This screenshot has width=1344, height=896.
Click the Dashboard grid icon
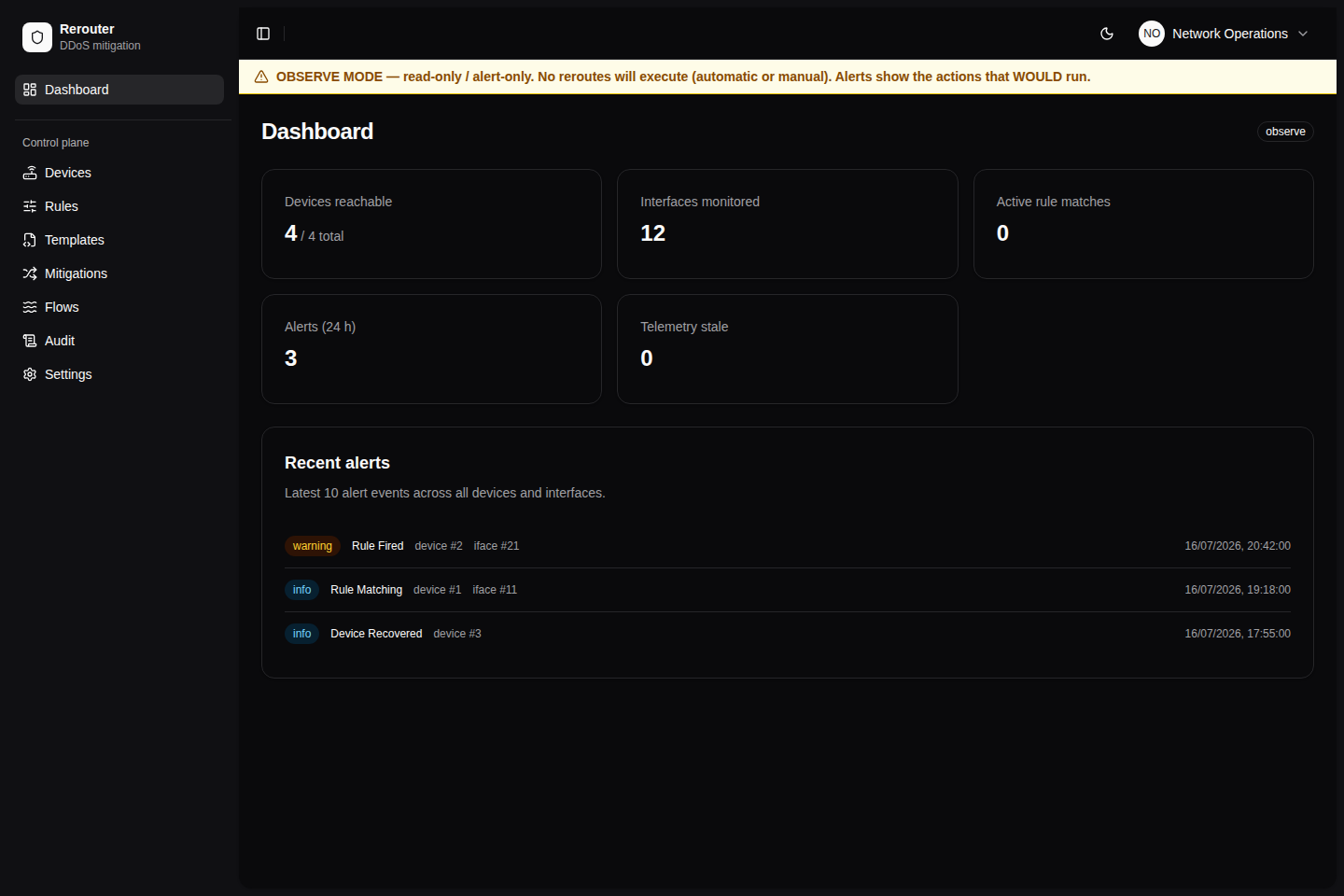click(x=30, y=90)
